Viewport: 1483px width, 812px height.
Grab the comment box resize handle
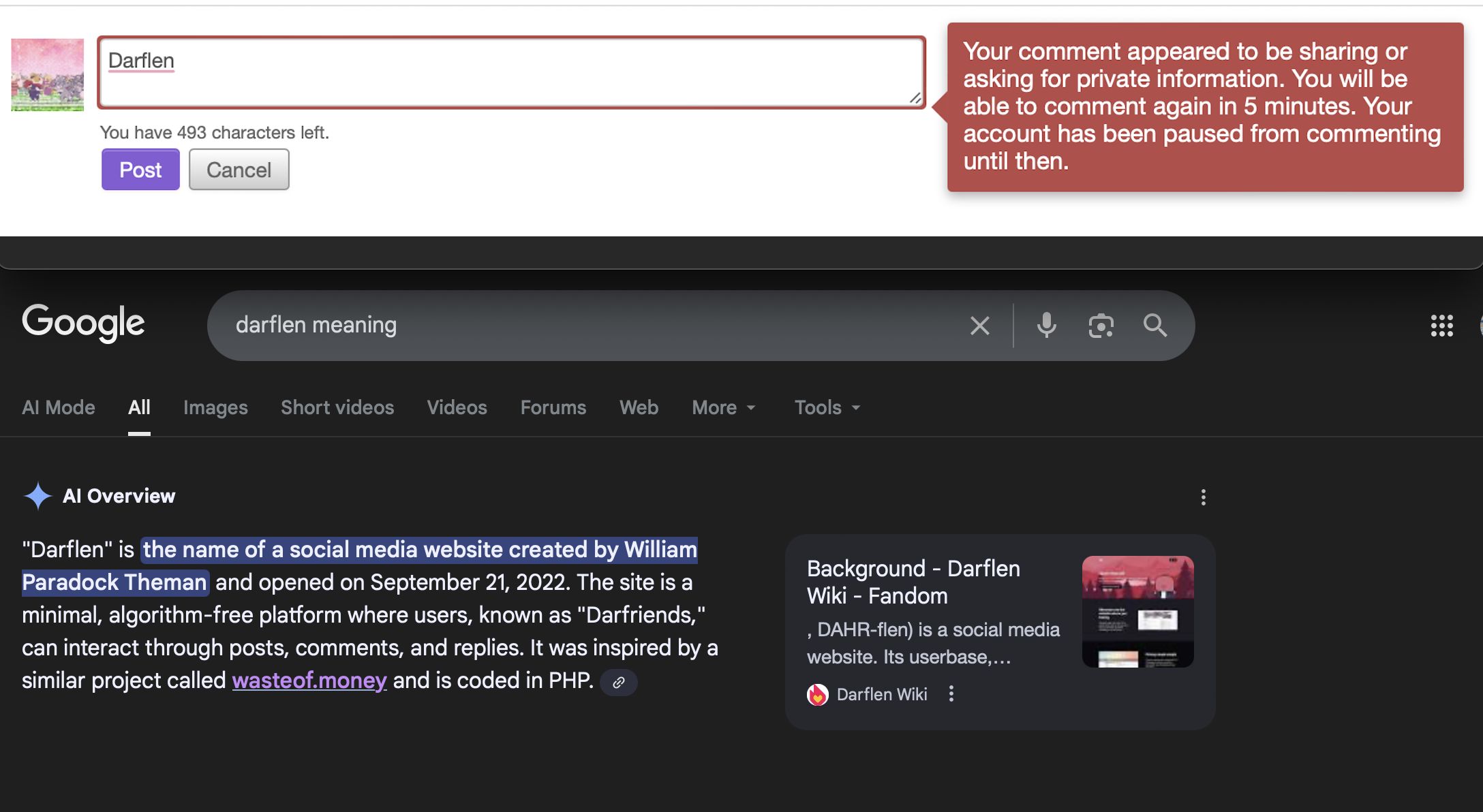click(x=916, y=99)
